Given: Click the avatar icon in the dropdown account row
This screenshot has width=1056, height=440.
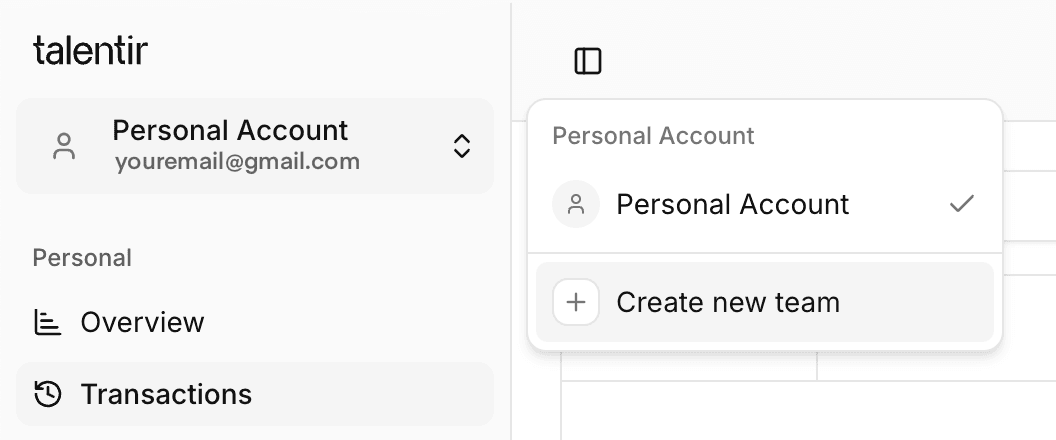Looking at the screenshot, I should click(576, 205).
